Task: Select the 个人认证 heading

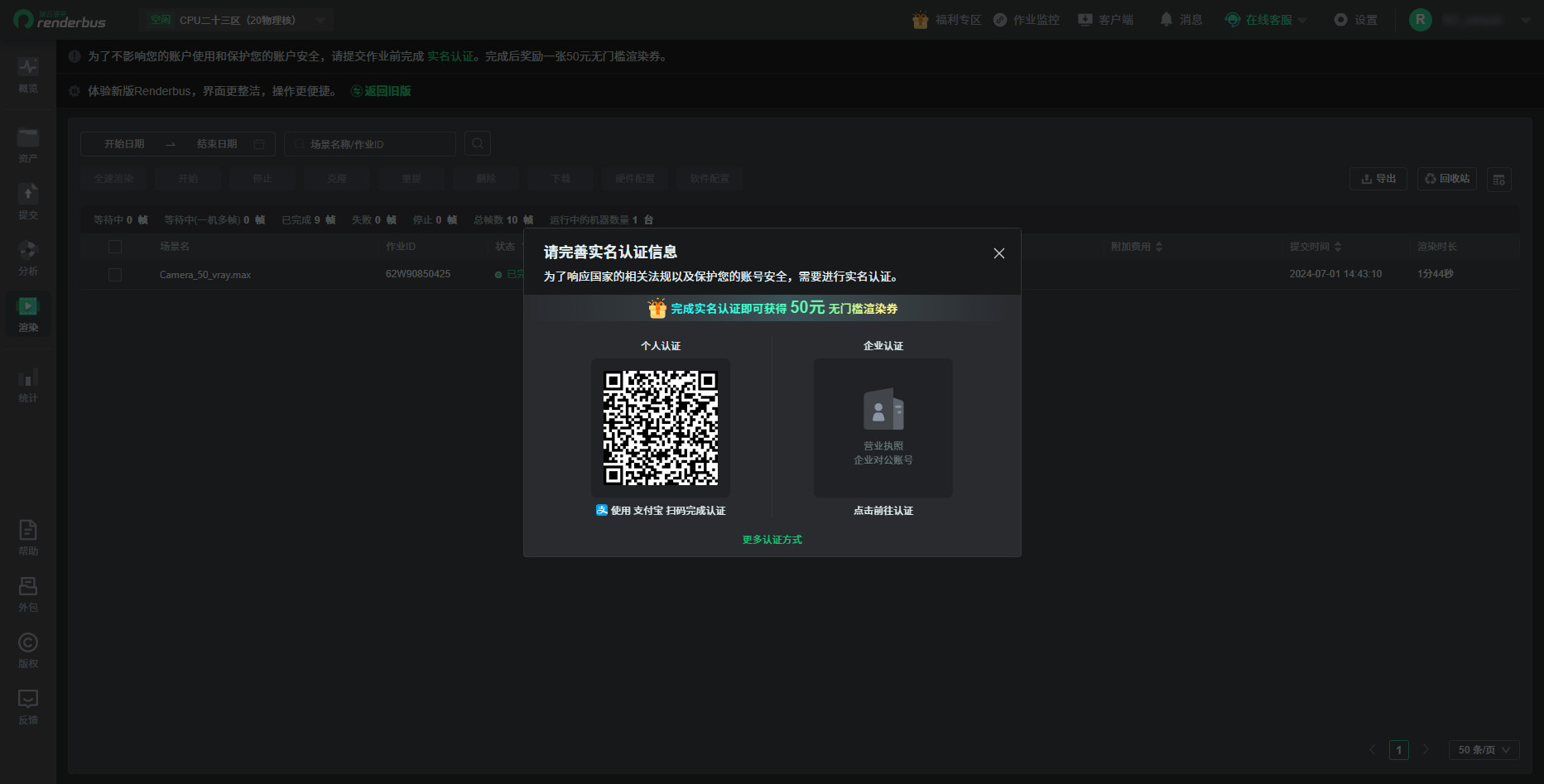Action: (661, 346)
